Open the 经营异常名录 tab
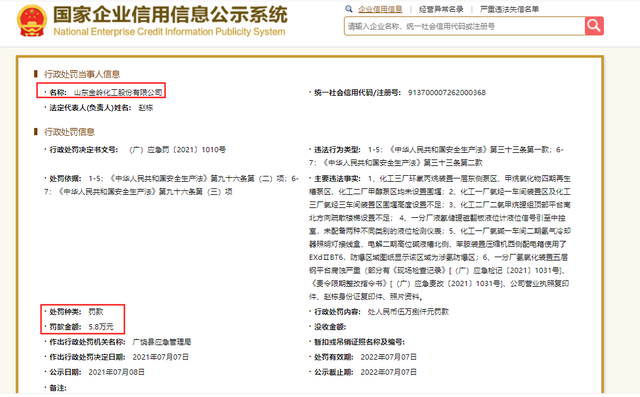The width and height of the screenshot is (640, 397). [x=441, y=9]
